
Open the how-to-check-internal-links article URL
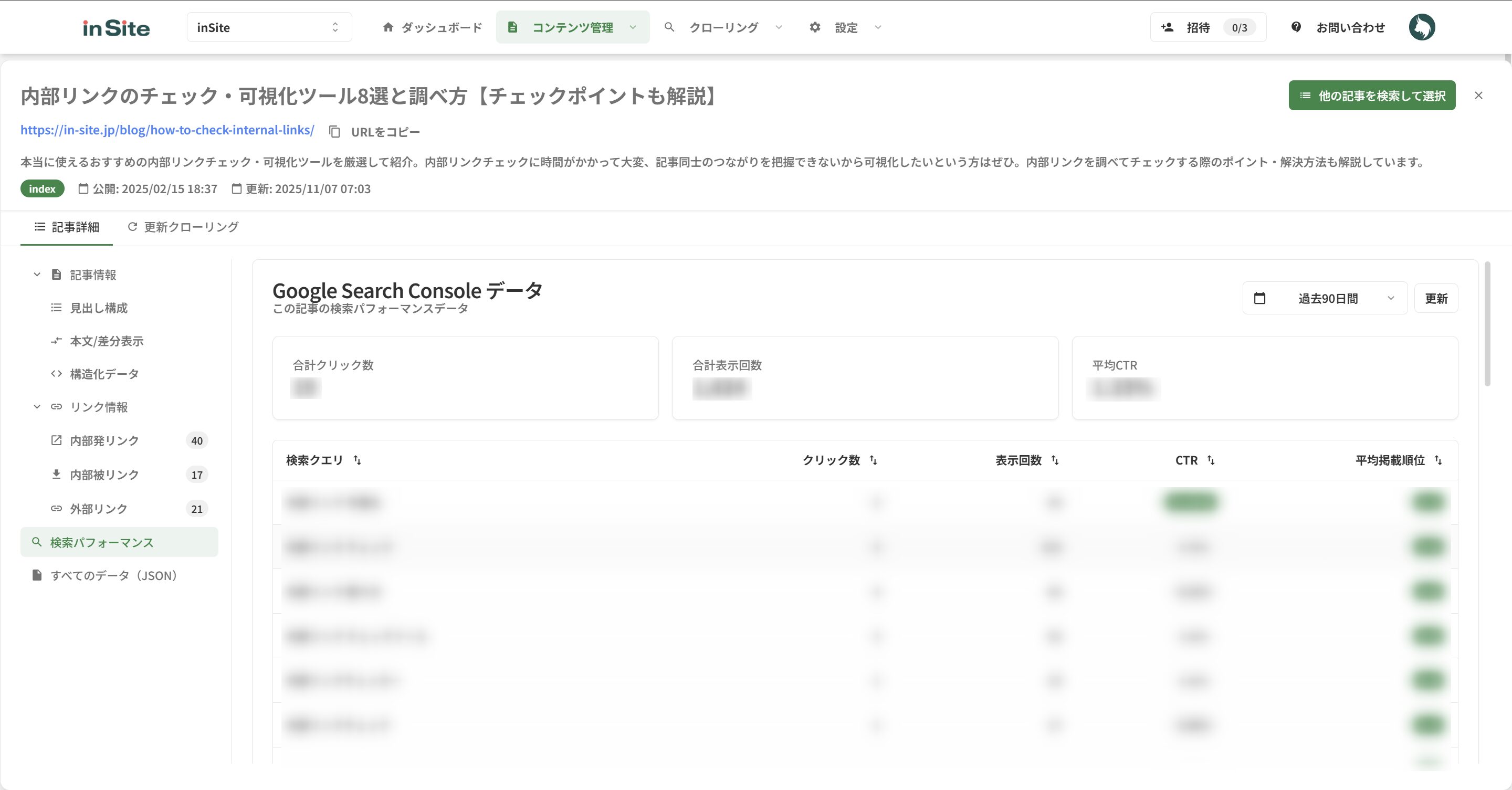point(167,130)
